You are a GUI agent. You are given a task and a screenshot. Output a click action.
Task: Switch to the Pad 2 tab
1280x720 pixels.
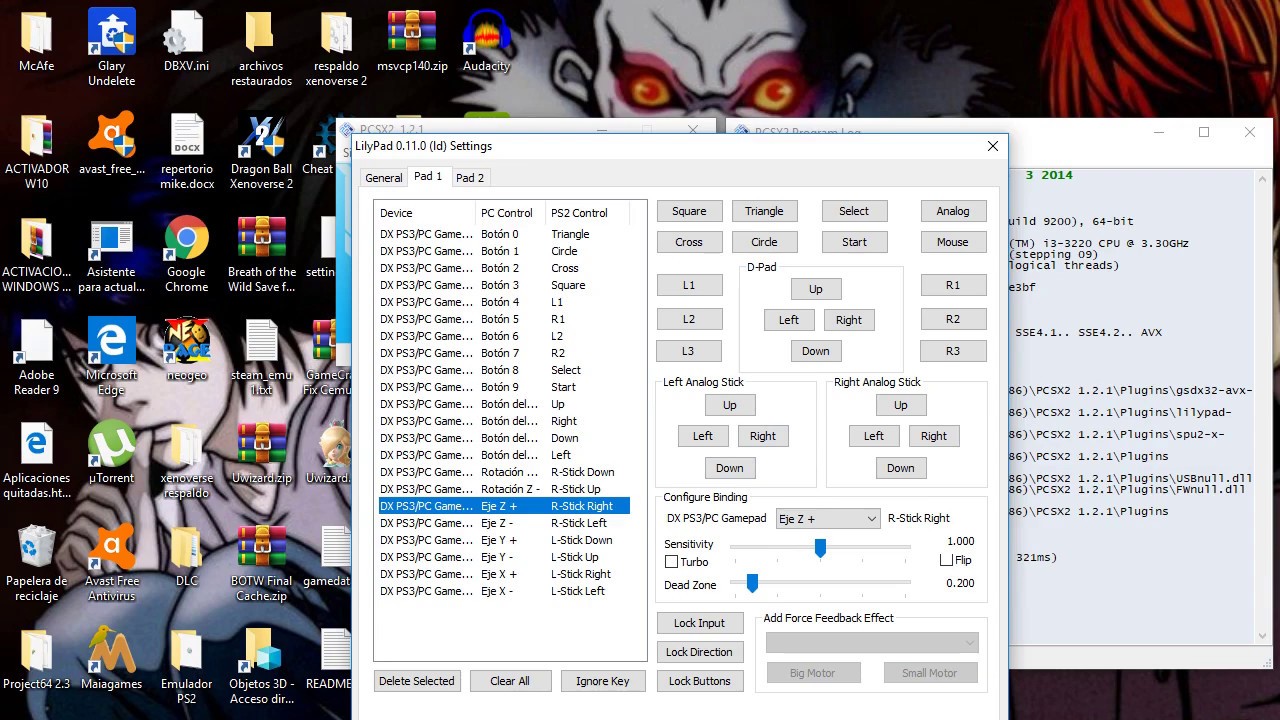coord(470,178)
